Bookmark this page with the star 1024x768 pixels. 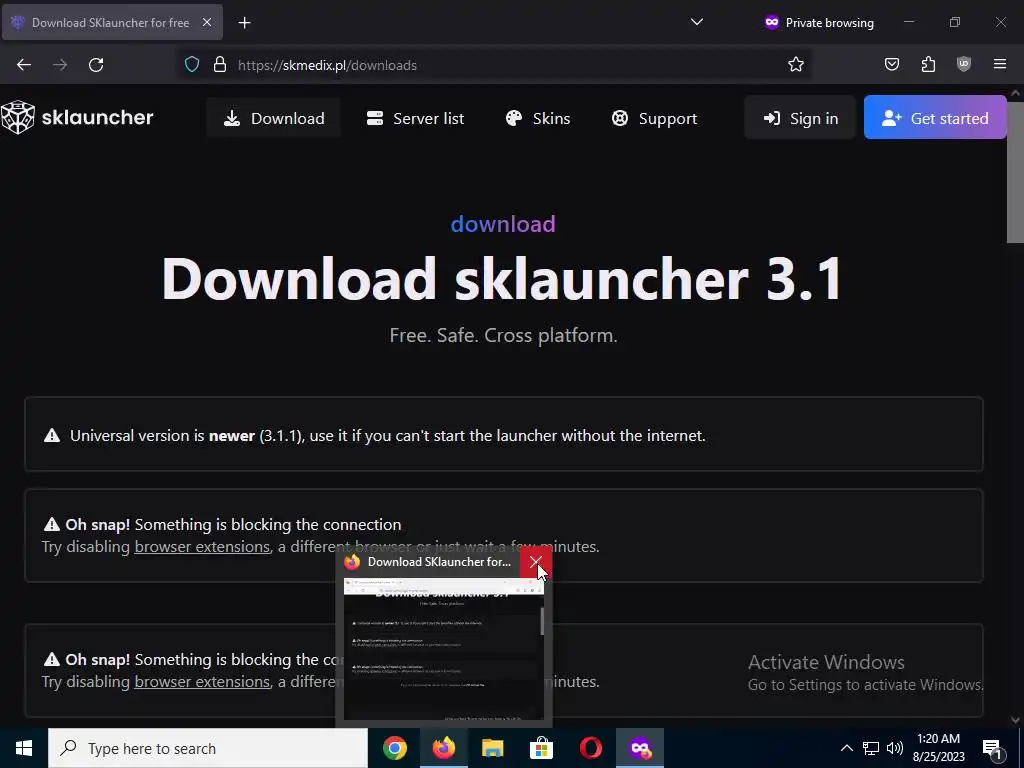tap(795, 65)
